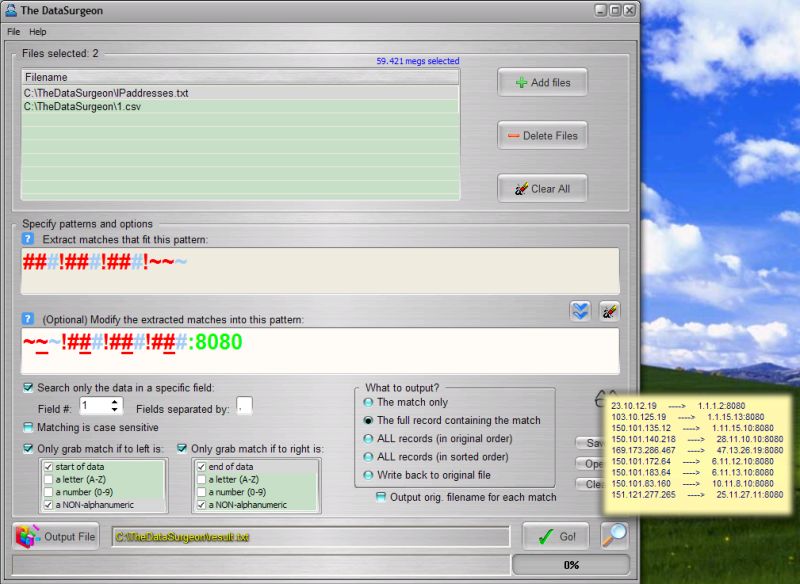This screenshot has width=800, height=584.
Task: Uncheck 'a NON-alphanumeric' in the left-match list
Action: pos(48,505)
